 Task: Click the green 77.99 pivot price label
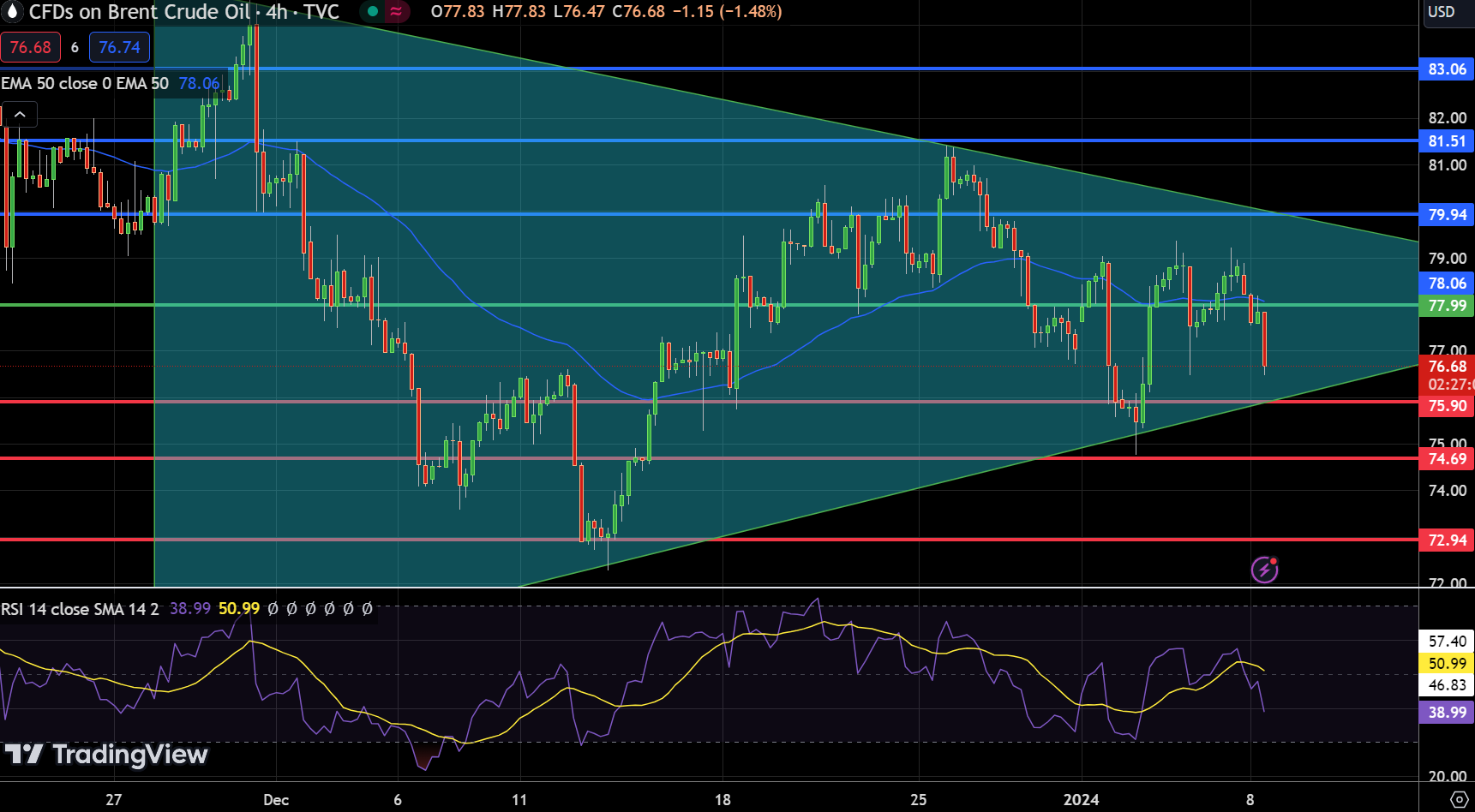[1447, 306]
